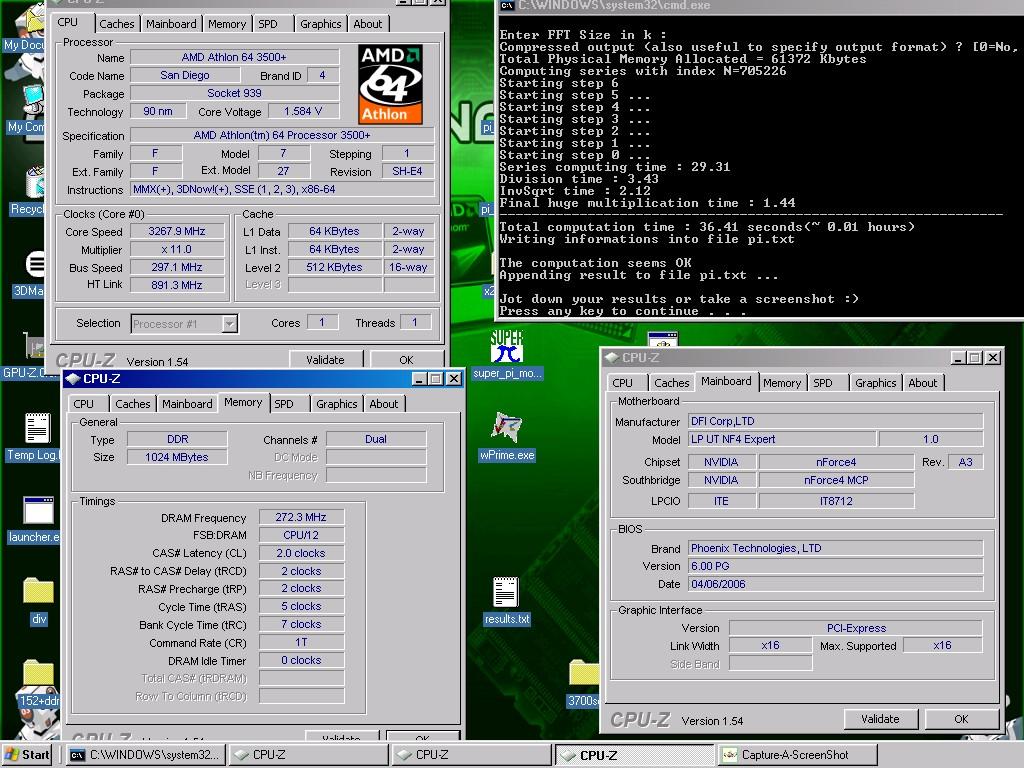The width and height of the screenshot is (1024, 768).
Task: Open Mainboard tab in the CPU window
Action: 171,24
